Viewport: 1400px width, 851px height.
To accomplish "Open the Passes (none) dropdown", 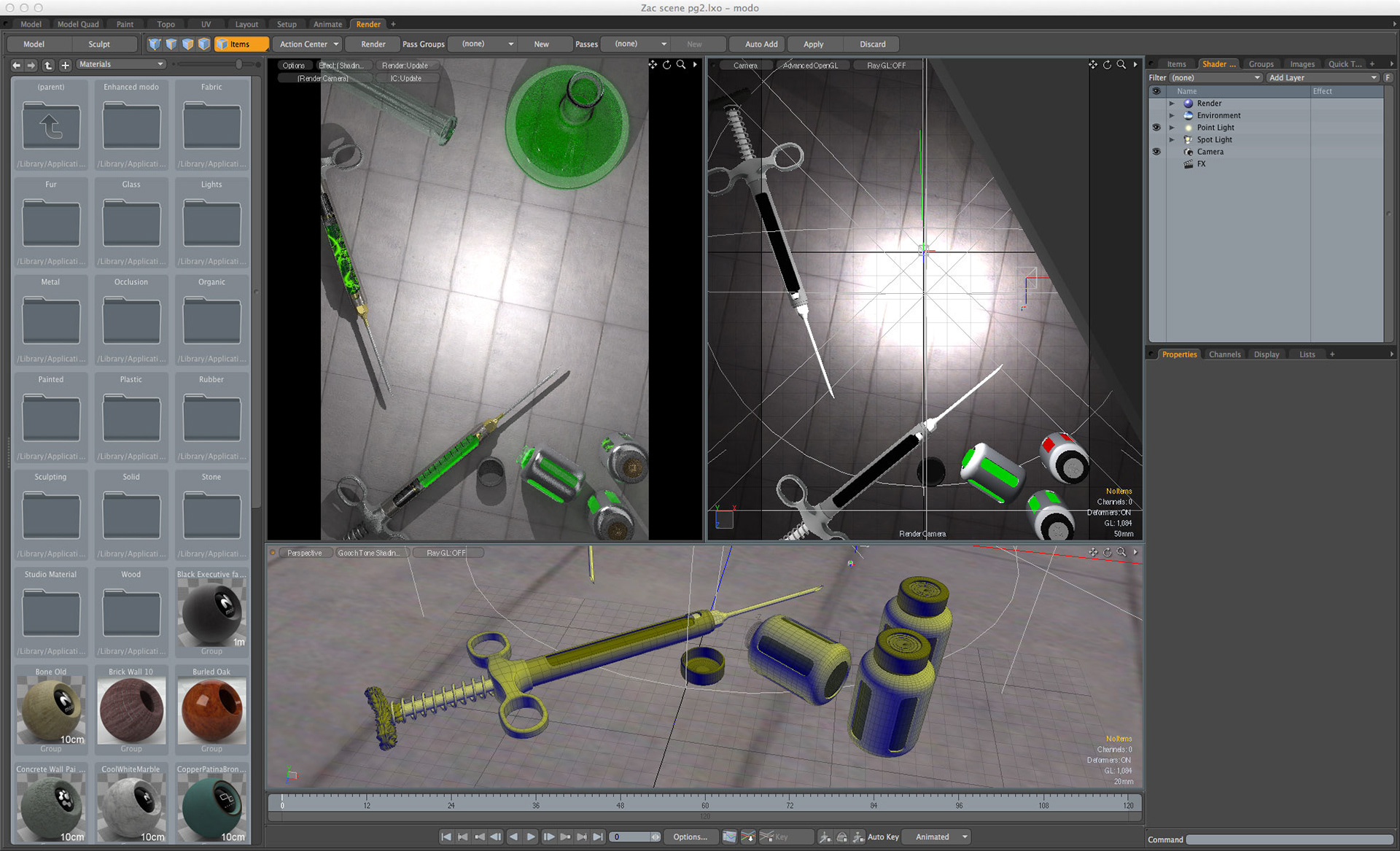I will tap(637, 44).
